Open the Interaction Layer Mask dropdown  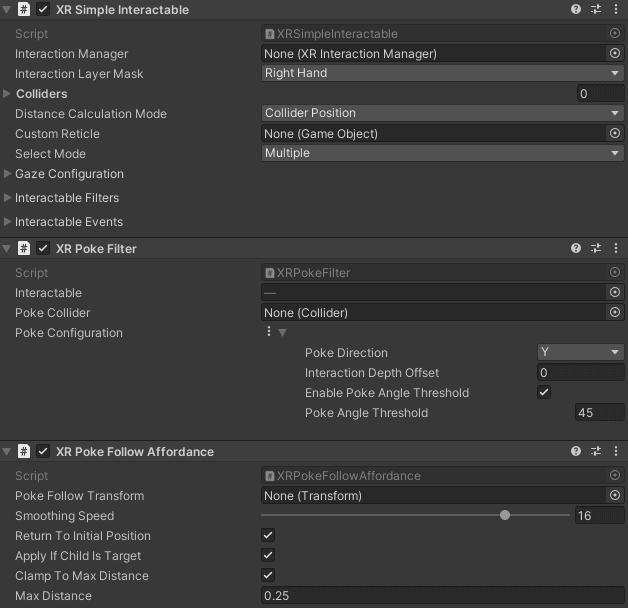(441, 73)
